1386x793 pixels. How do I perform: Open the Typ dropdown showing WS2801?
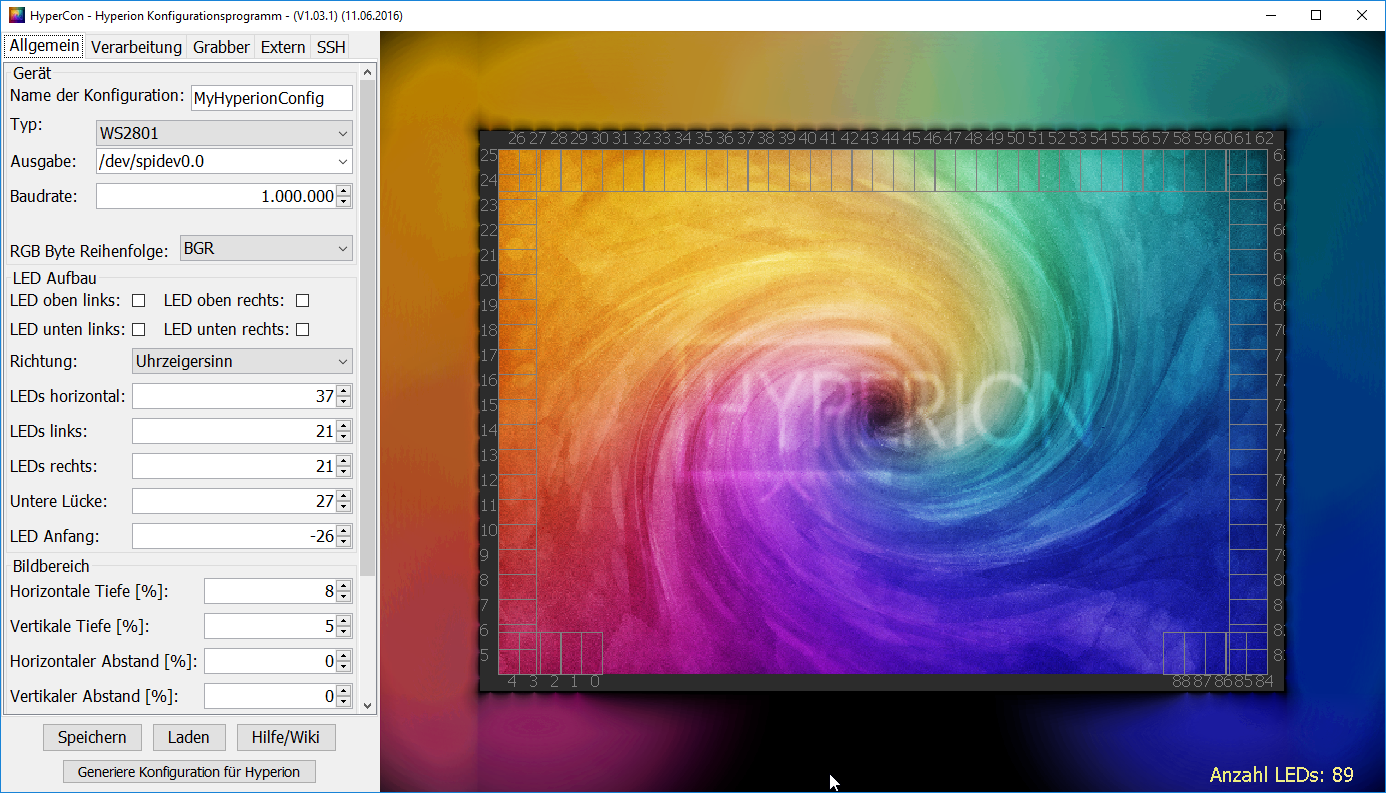[x=224, y=133]
